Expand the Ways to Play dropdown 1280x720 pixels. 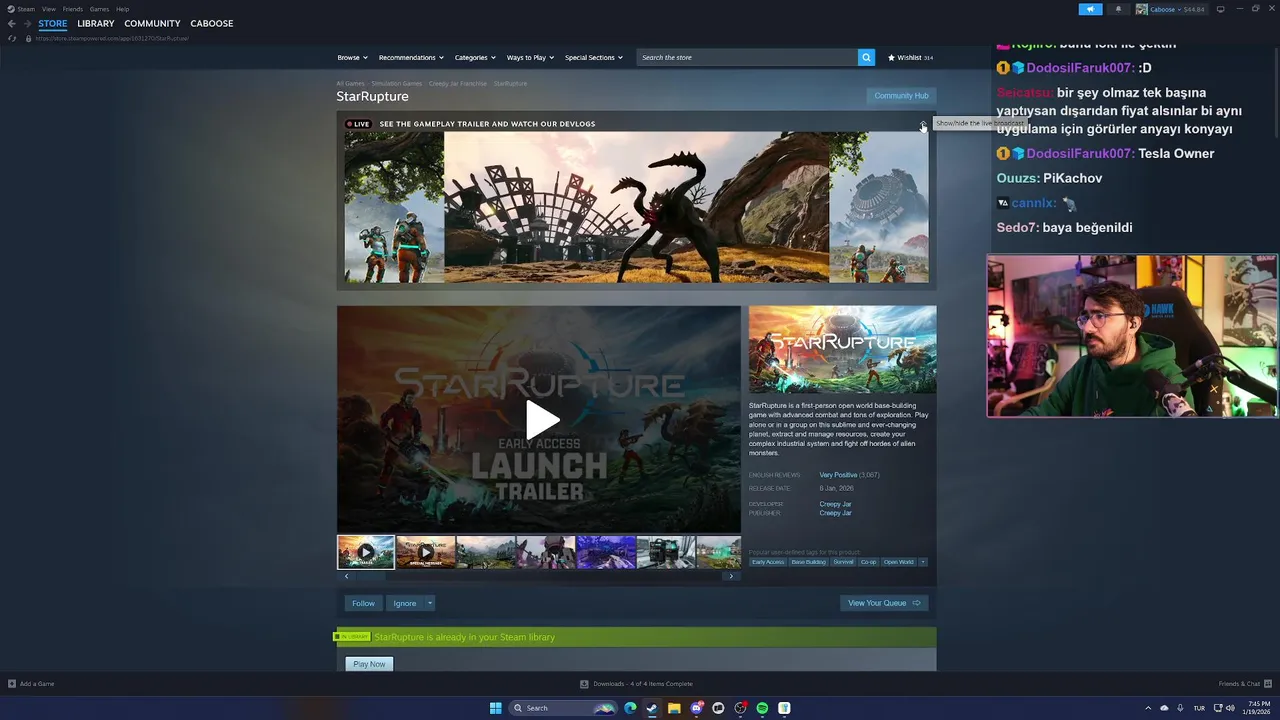tap(530, 57)
